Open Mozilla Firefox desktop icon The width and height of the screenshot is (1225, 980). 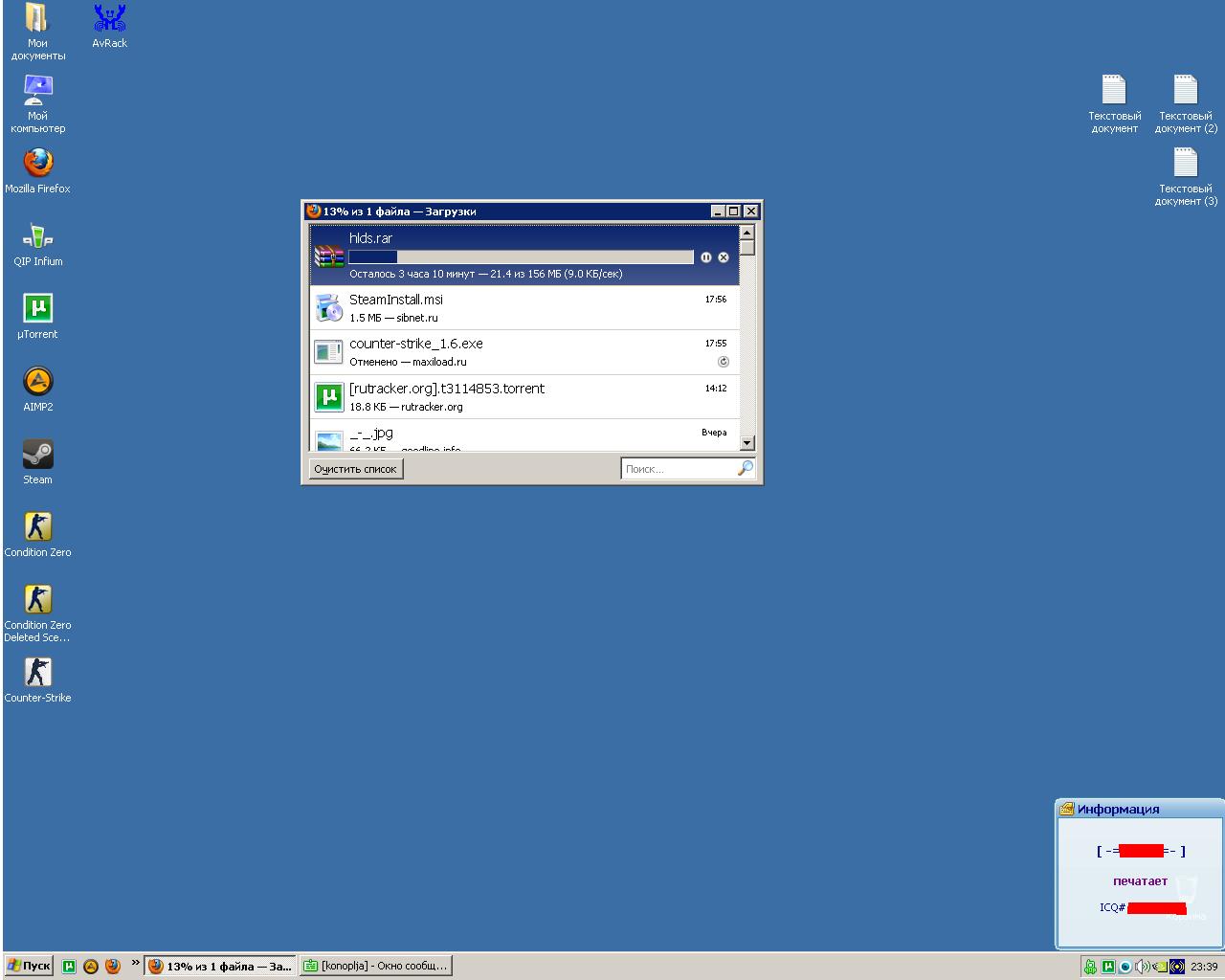(x=37, y=165)
